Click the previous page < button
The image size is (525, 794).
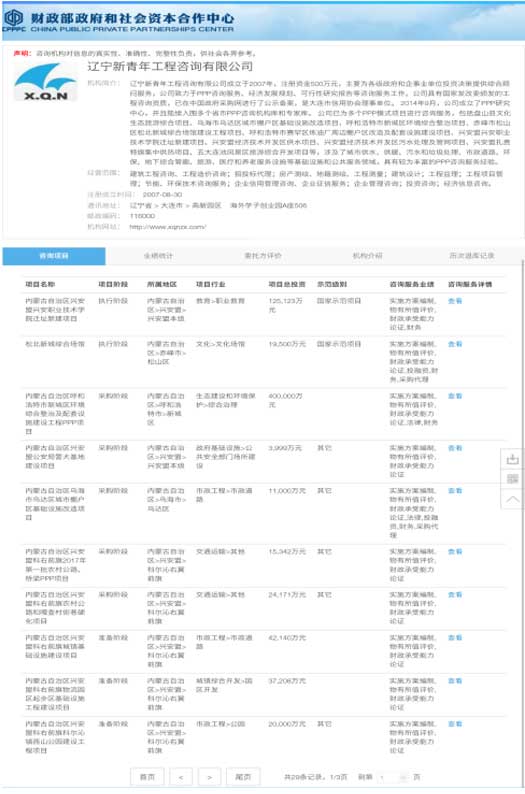(x=181, y=777)
